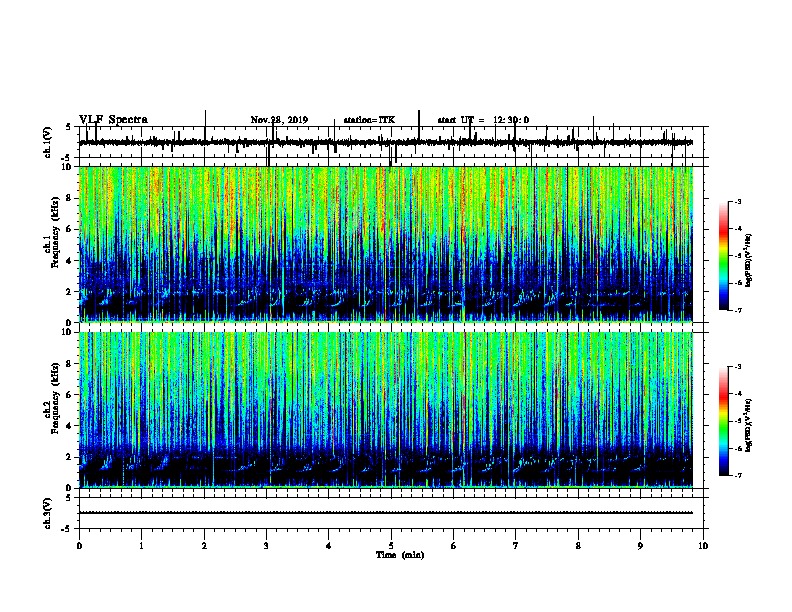The image size is (792, 612).
Task: Click the 'station=ITK' header label
Action: tap(369, 120)
